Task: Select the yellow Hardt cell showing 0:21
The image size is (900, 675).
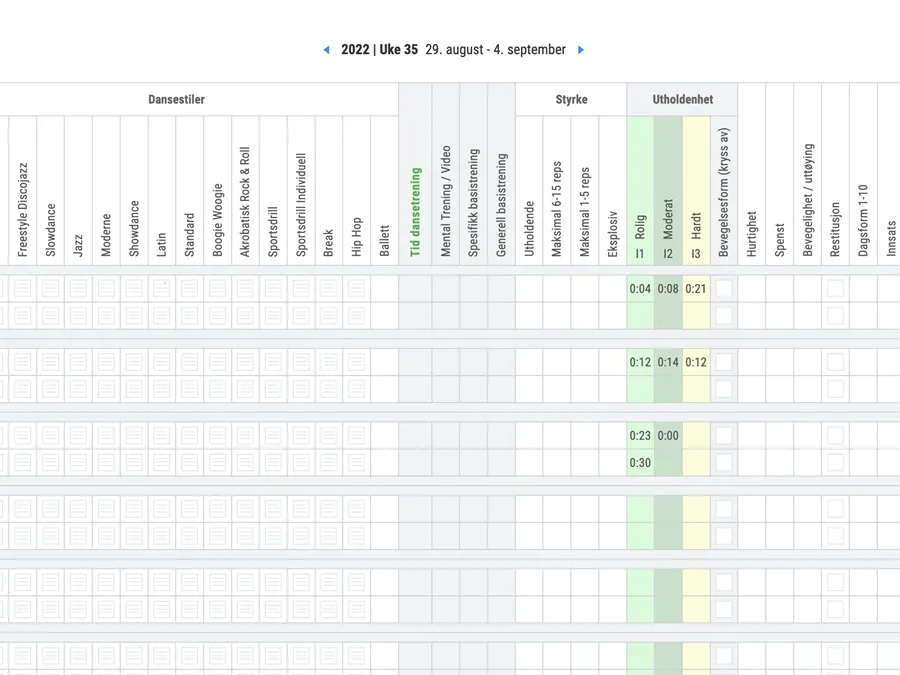Action: click(696, 289)
